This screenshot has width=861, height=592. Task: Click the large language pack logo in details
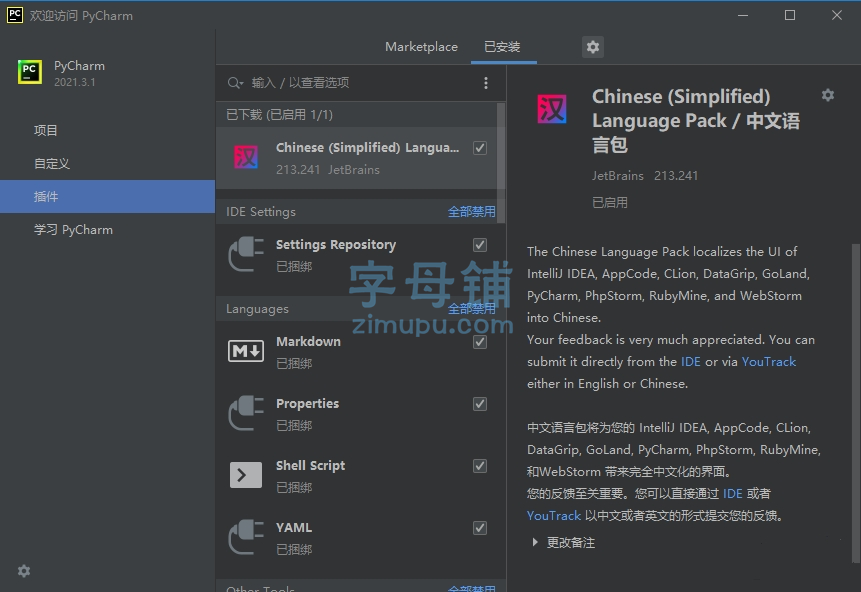552,109
